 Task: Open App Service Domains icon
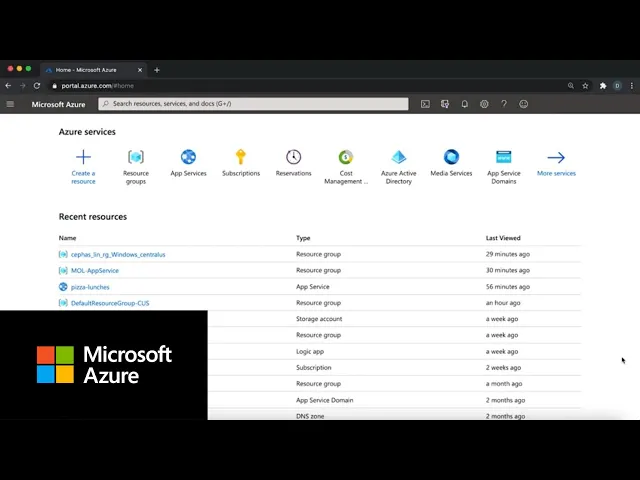[504, 157]
